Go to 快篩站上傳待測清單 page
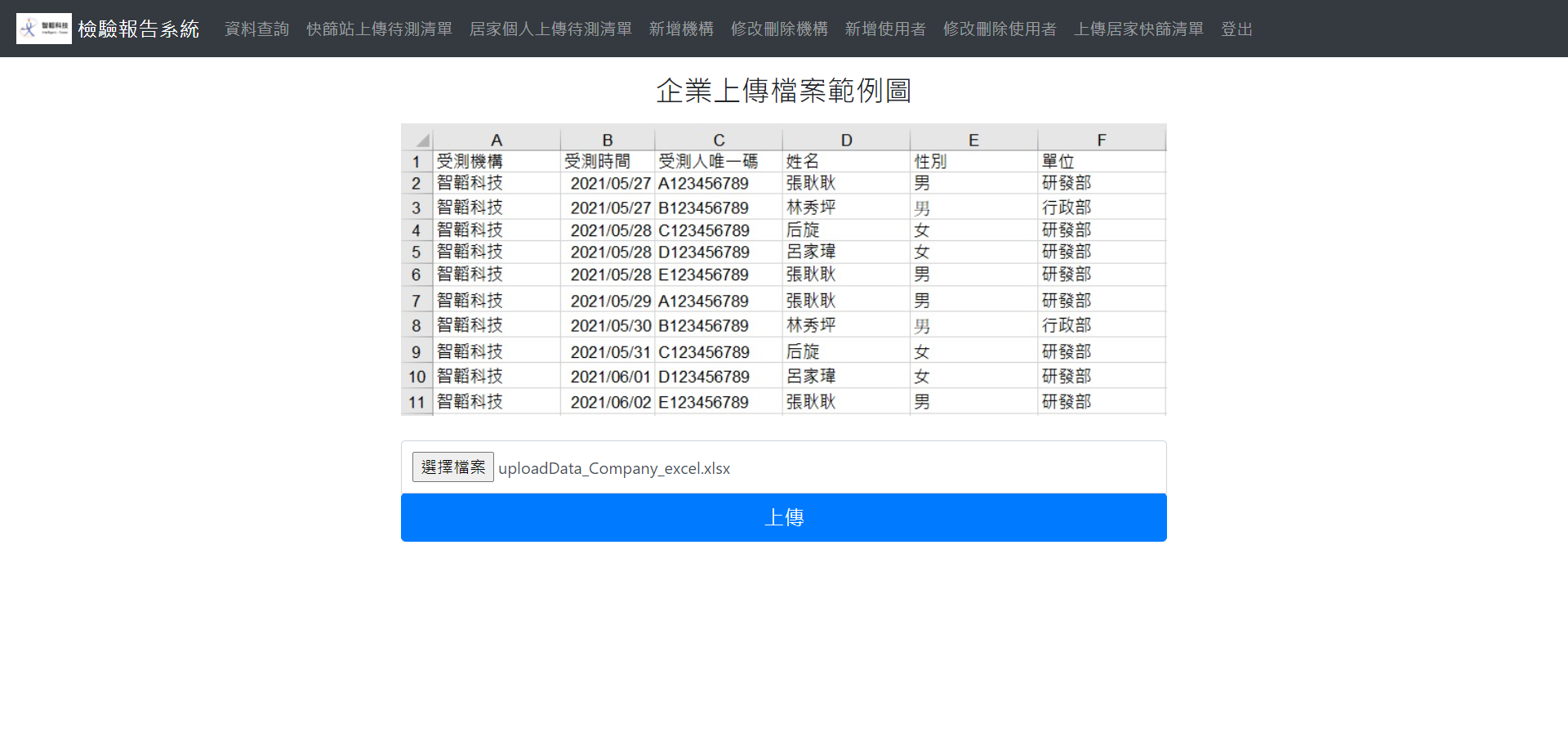 click(x=379, y=29)
